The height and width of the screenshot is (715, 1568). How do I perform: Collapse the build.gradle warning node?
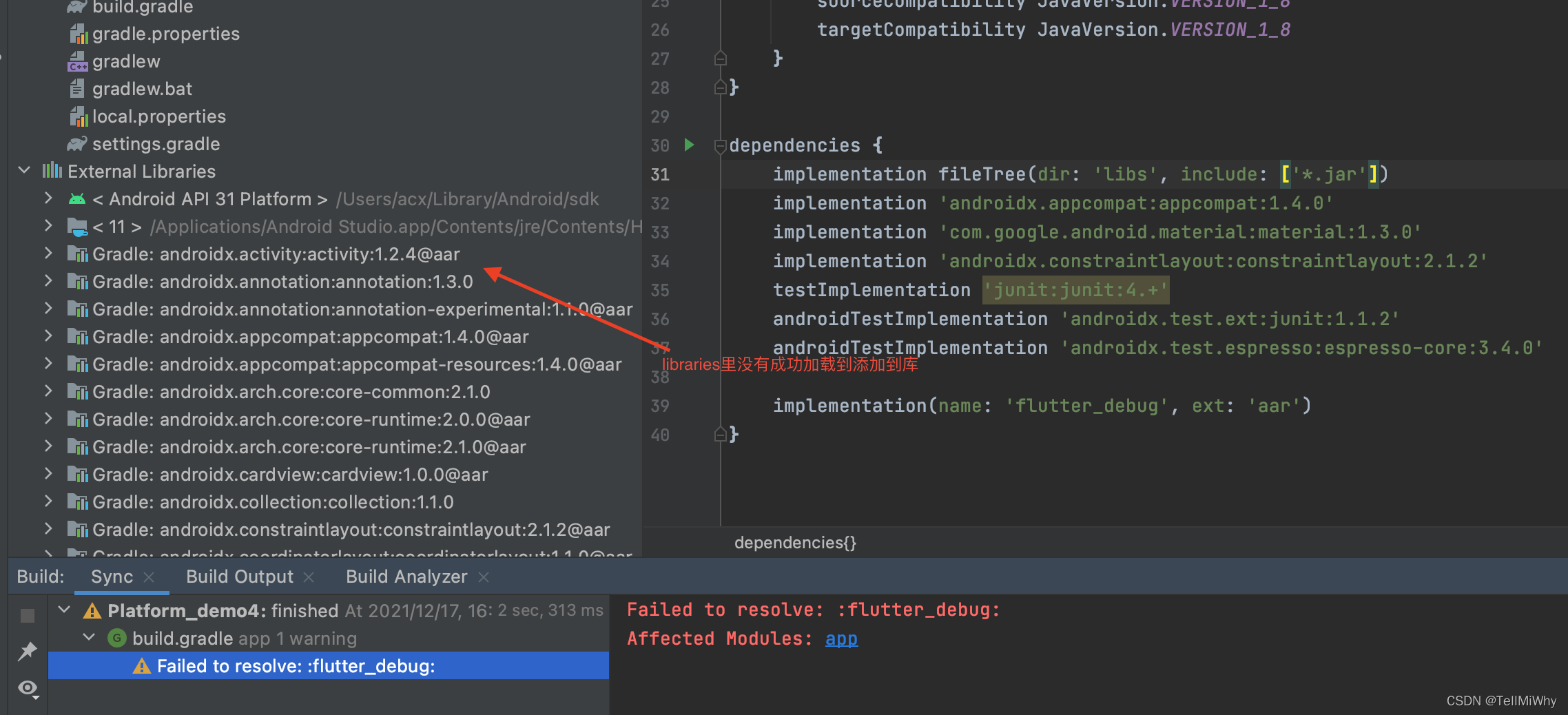click(x=89, y=637)
